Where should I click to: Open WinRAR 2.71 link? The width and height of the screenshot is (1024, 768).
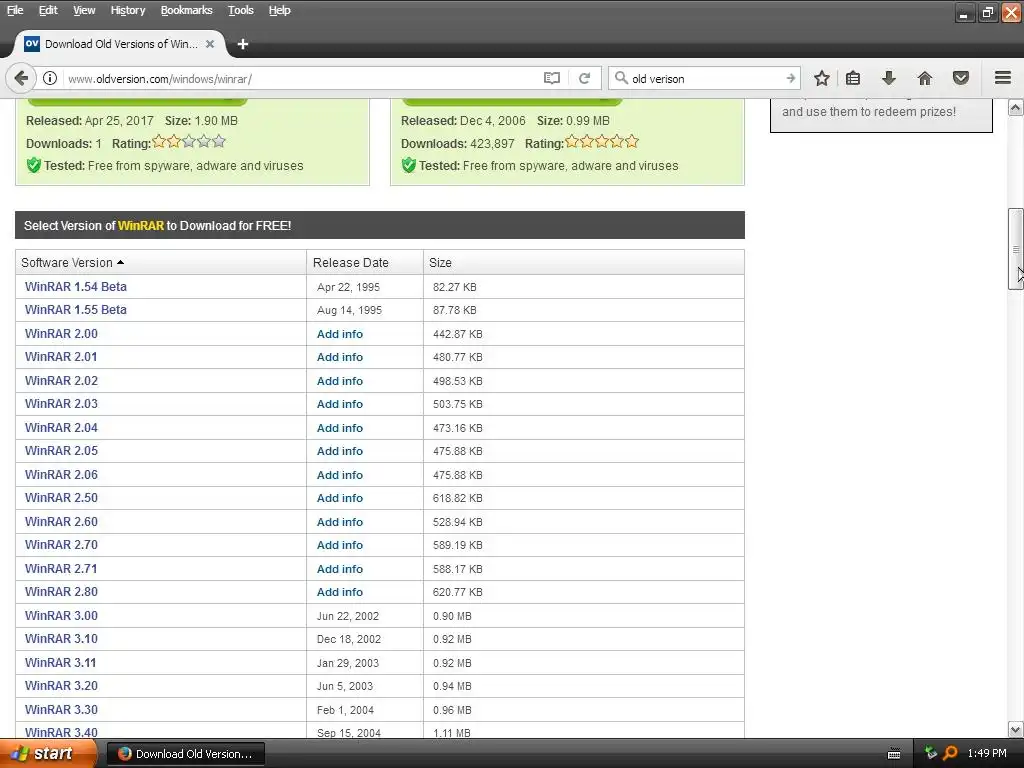pos(61,568)
